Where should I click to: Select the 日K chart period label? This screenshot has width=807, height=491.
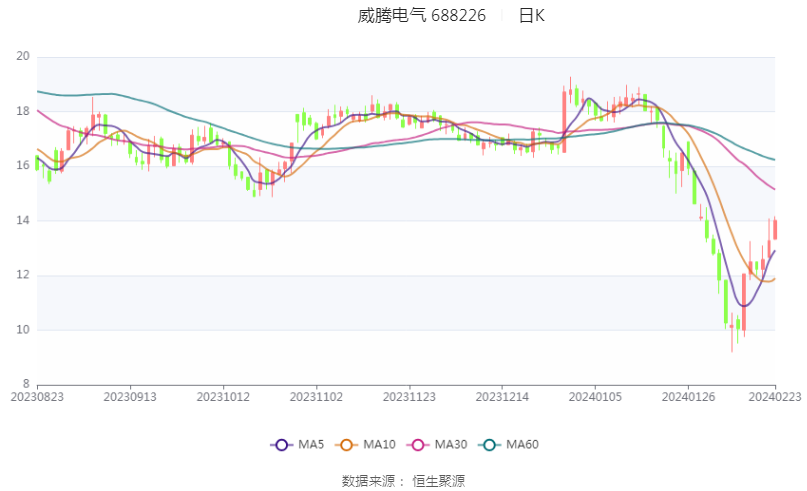(531, 15)
